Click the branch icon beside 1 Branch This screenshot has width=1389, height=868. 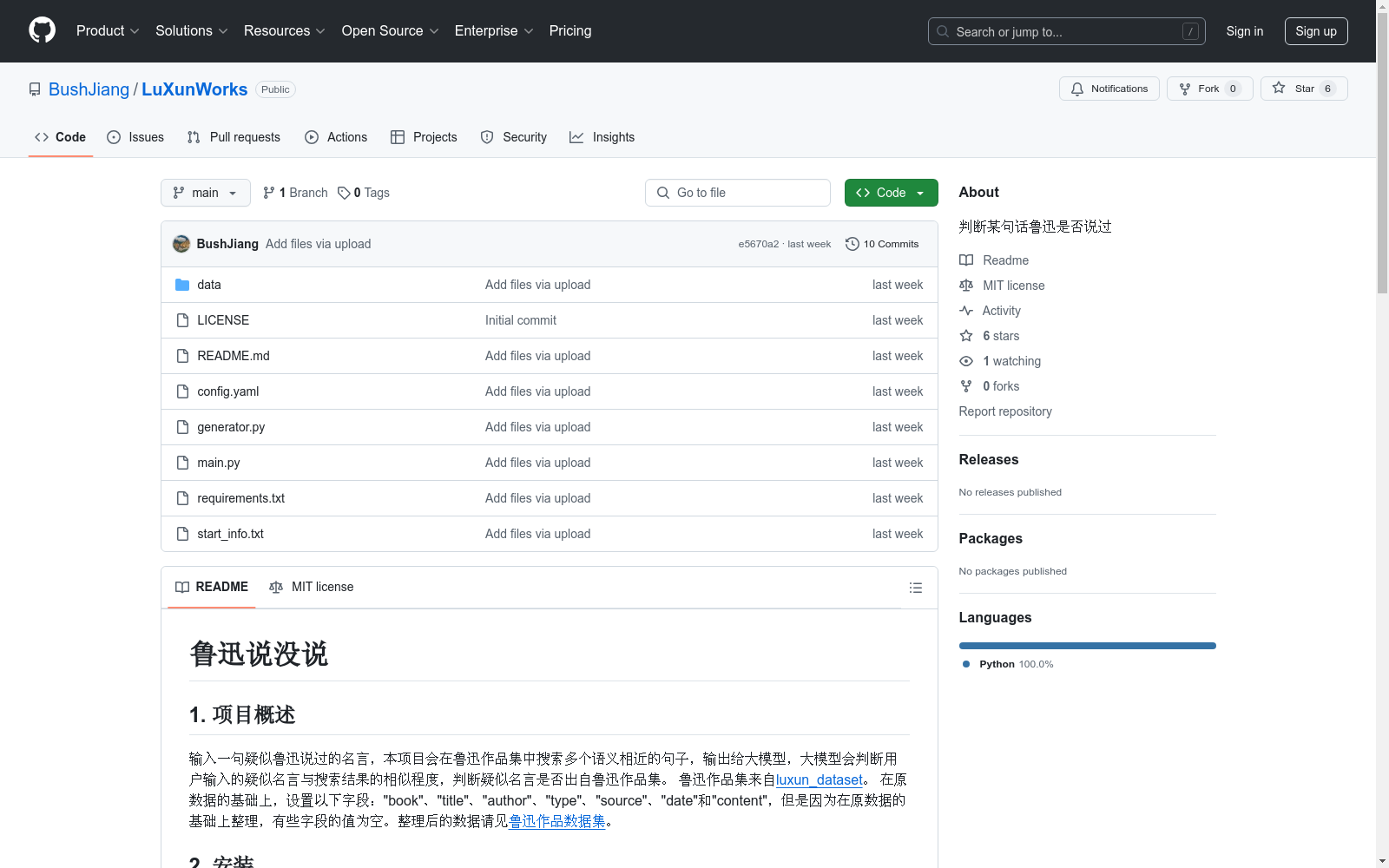click(269, 193)
